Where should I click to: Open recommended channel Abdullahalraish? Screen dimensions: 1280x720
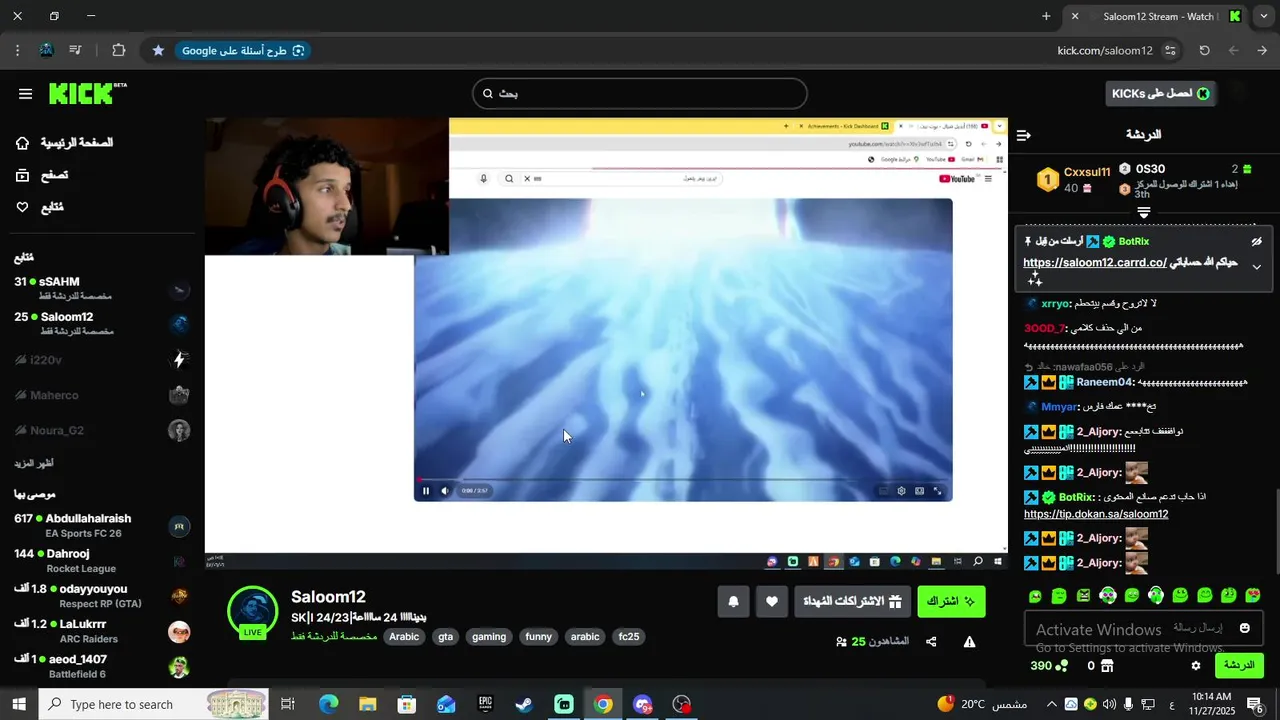102,526
